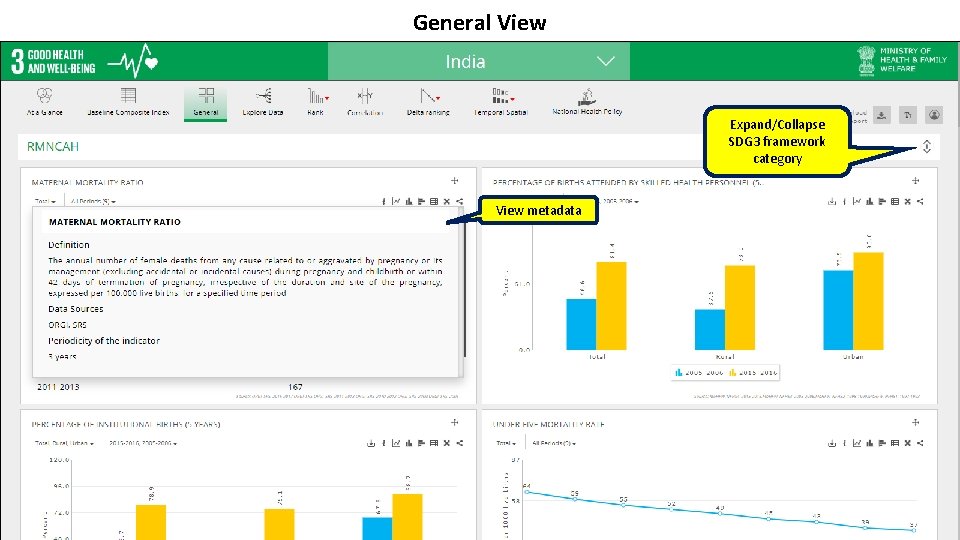Download the Institutional Births chart

coord(370,443)
